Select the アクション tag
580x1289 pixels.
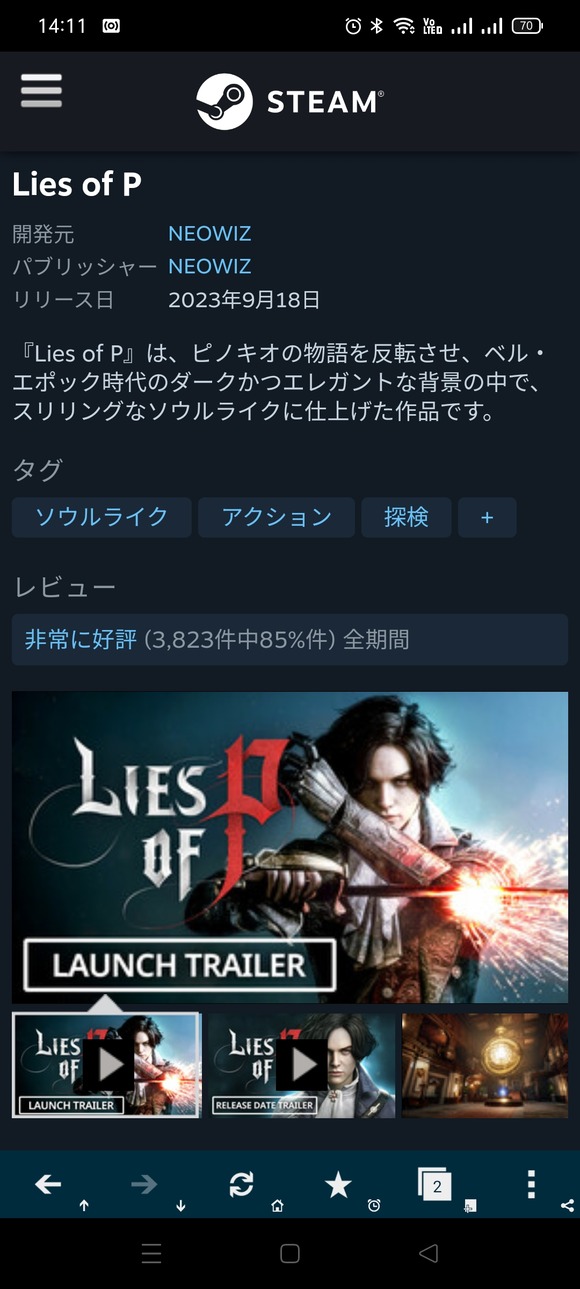tap(276, 517)
